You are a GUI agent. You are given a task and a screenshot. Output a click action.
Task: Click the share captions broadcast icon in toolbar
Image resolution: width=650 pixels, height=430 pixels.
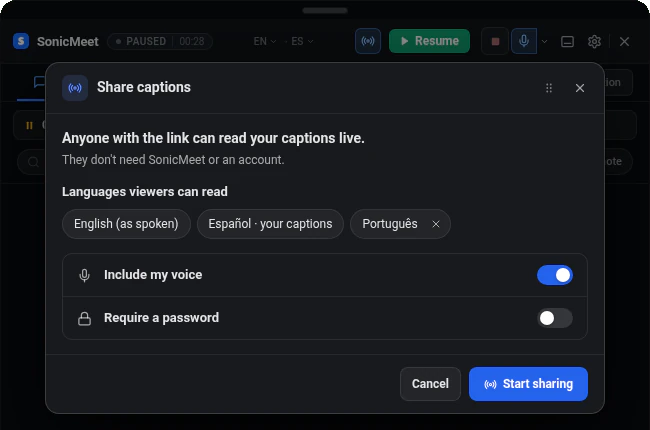coord(368,41)
